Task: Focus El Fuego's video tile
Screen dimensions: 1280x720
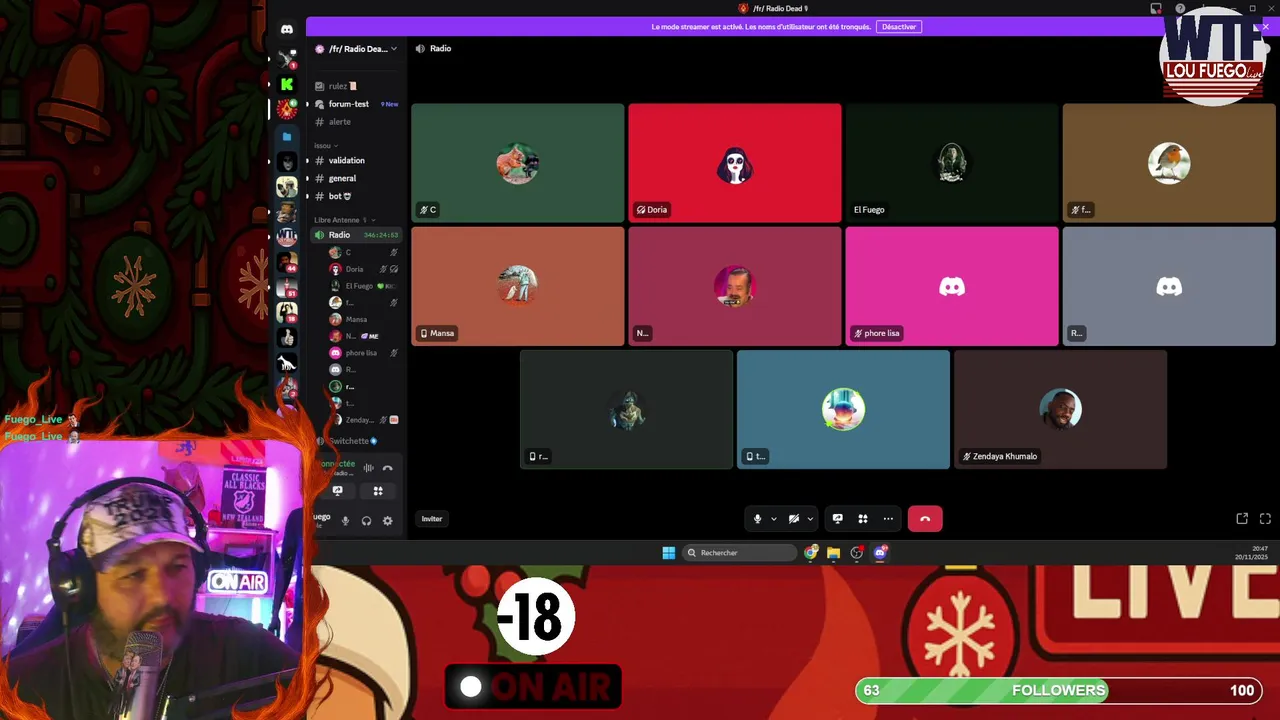Action: (952, 163)
